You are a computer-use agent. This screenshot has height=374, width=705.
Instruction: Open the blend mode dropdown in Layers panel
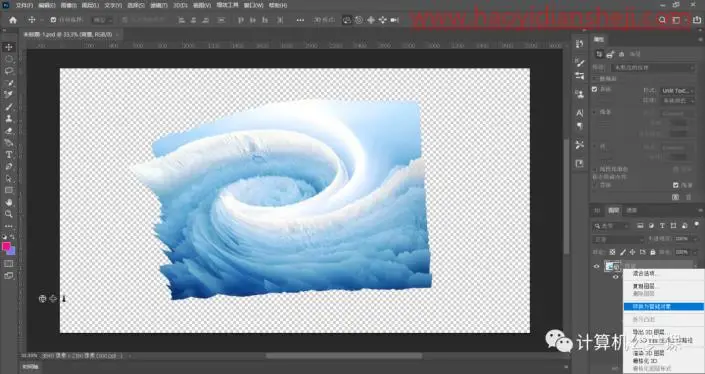(x=618, y=239)
